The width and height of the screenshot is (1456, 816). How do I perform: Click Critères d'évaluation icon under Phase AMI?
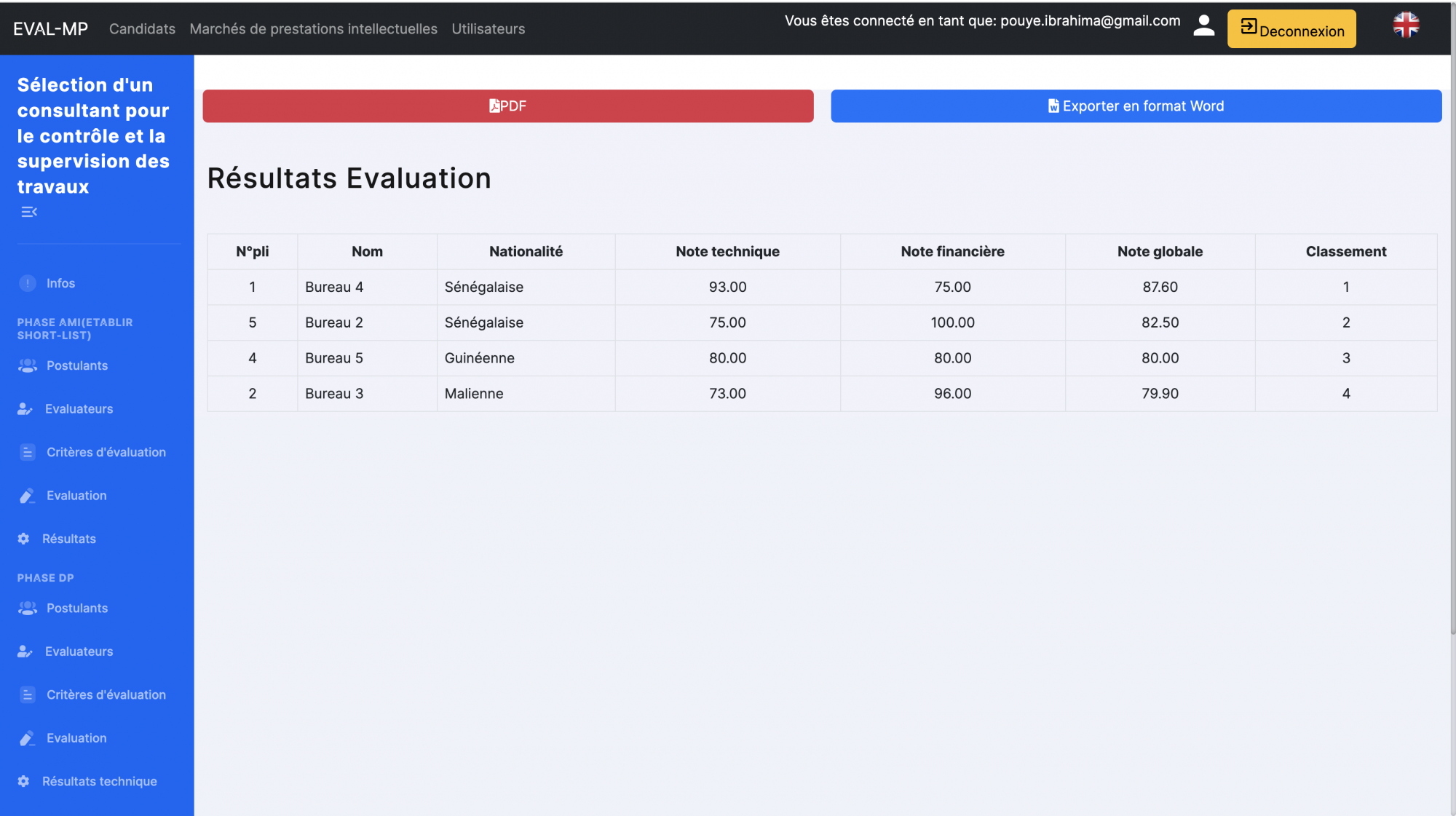coord(28,452)
